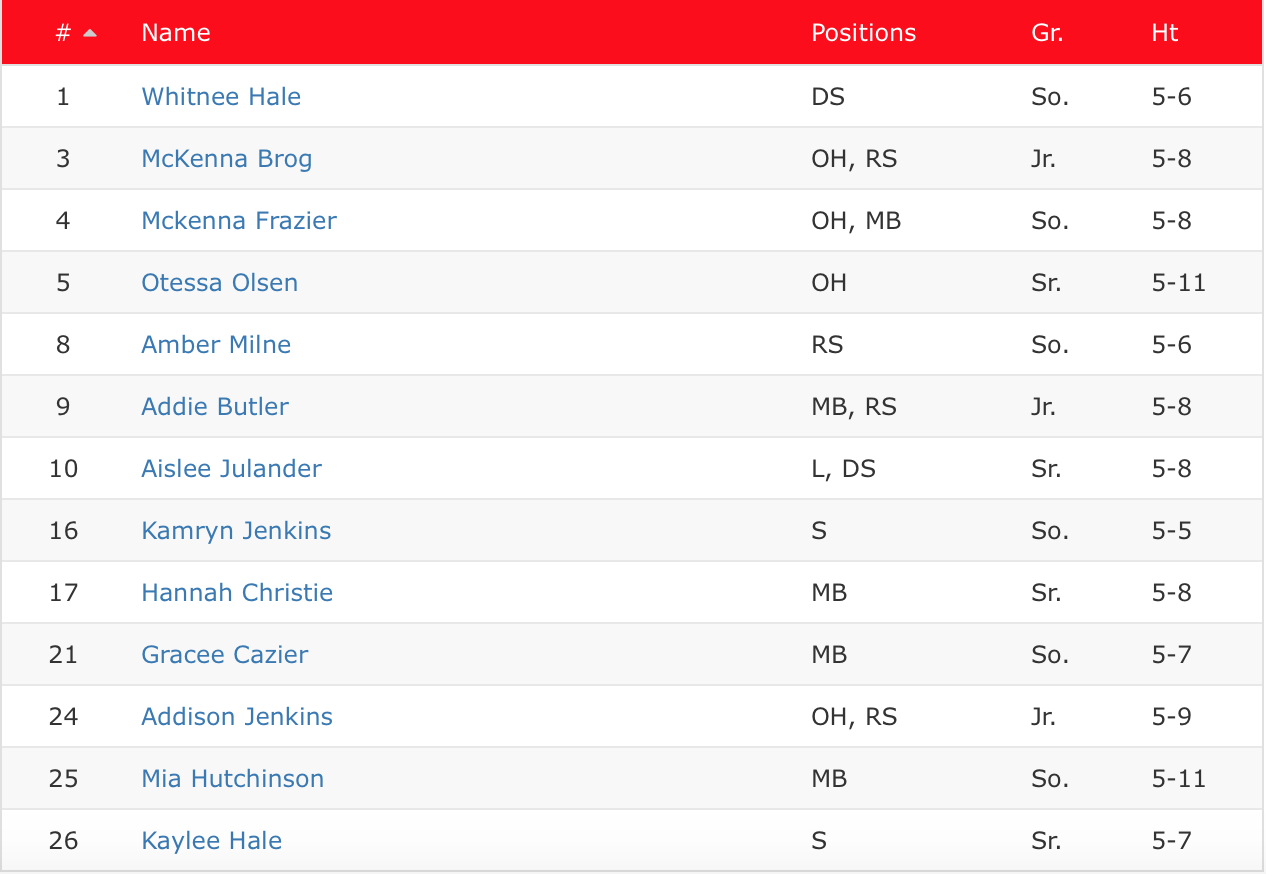The height and width of the screenshot is (874, 1266).
Task: Click the # column header
Action: point(63,33)
